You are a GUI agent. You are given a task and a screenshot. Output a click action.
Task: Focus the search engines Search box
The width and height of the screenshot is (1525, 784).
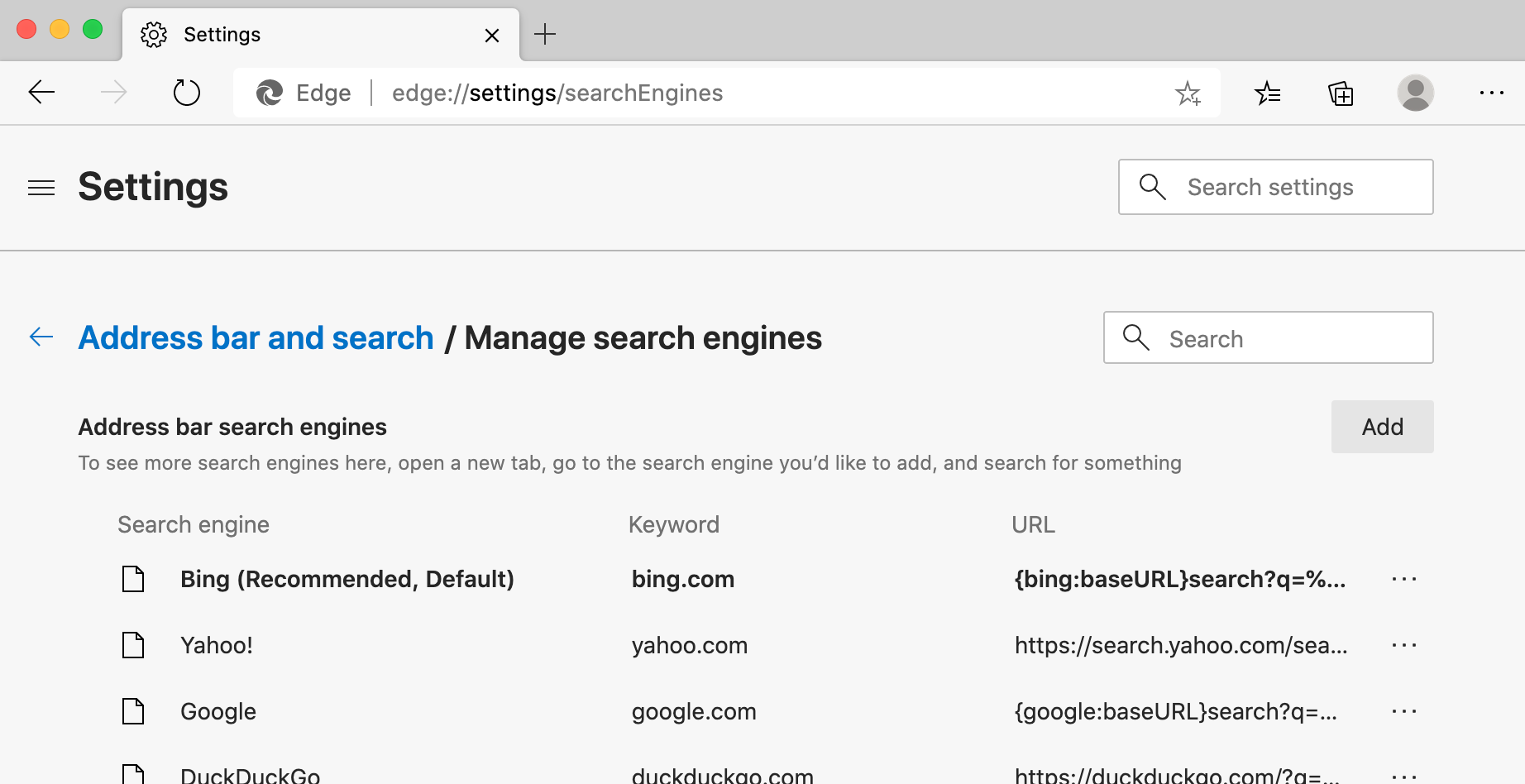[1268, 337]
